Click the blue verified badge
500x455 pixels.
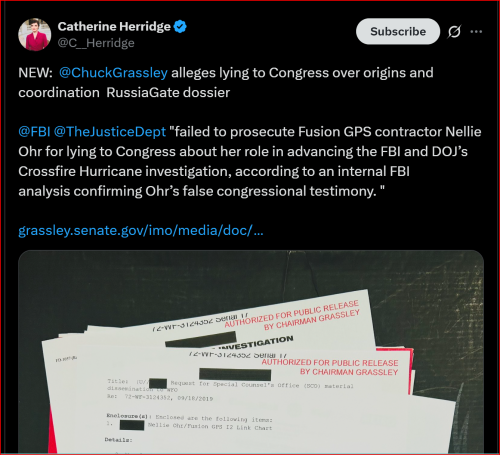click(180, 27)
